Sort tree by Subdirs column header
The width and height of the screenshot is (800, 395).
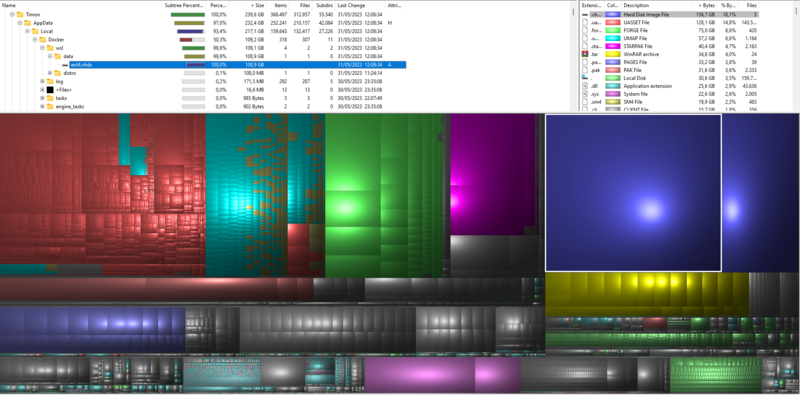coord(324,5)
